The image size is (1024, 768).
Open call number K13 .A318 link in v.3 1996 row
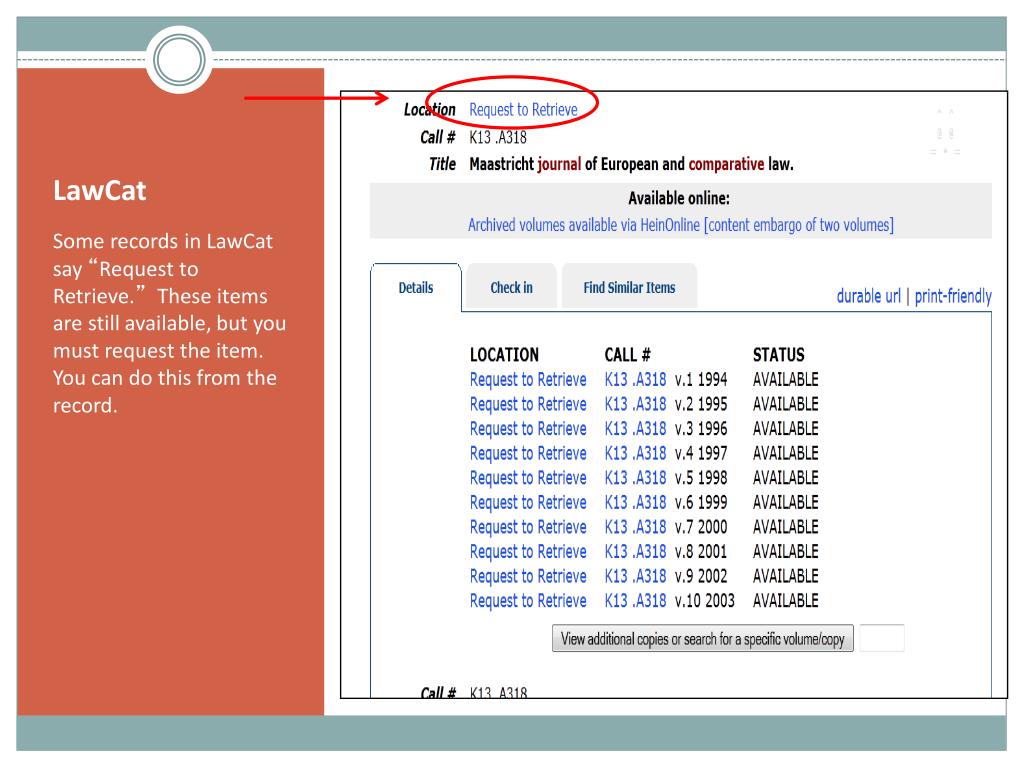tap(635, 428)
